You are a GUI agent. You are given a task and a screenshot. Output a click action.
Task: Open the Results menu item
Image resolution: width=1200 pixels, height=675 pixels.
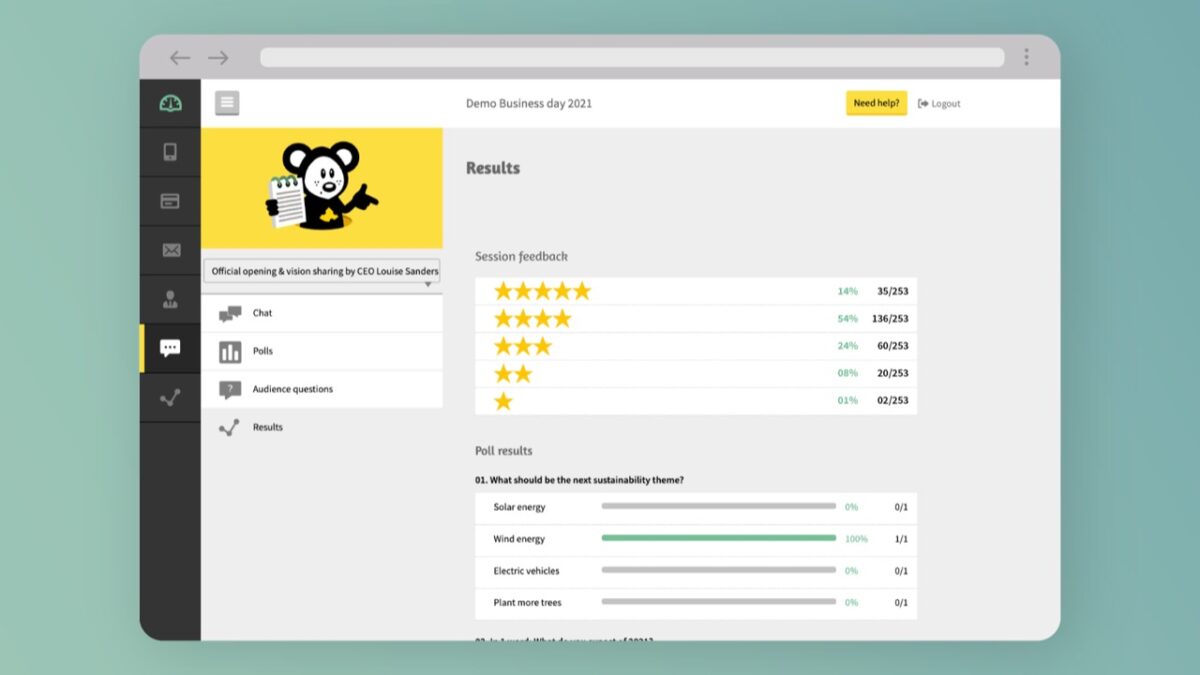pyautogui.click(x=322, y=427)
